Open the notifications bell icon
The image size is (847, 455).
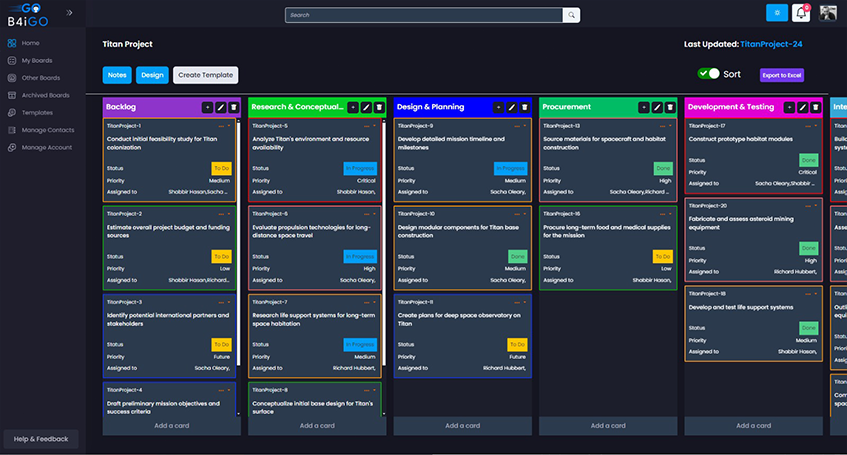coord(801,13)
